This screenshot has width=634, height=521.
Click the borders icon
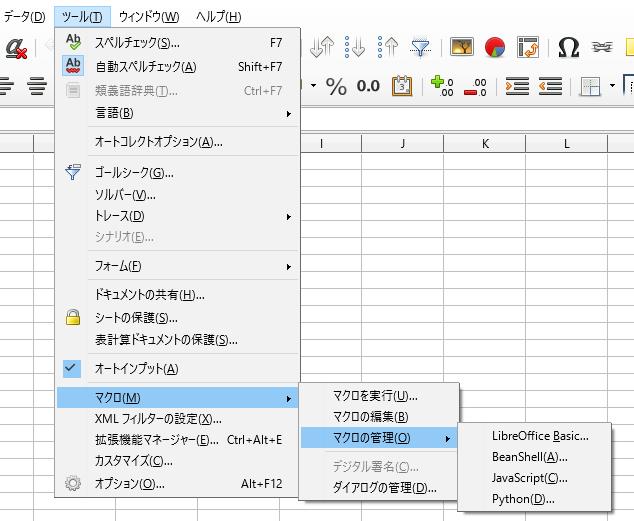tap(590, 86)
